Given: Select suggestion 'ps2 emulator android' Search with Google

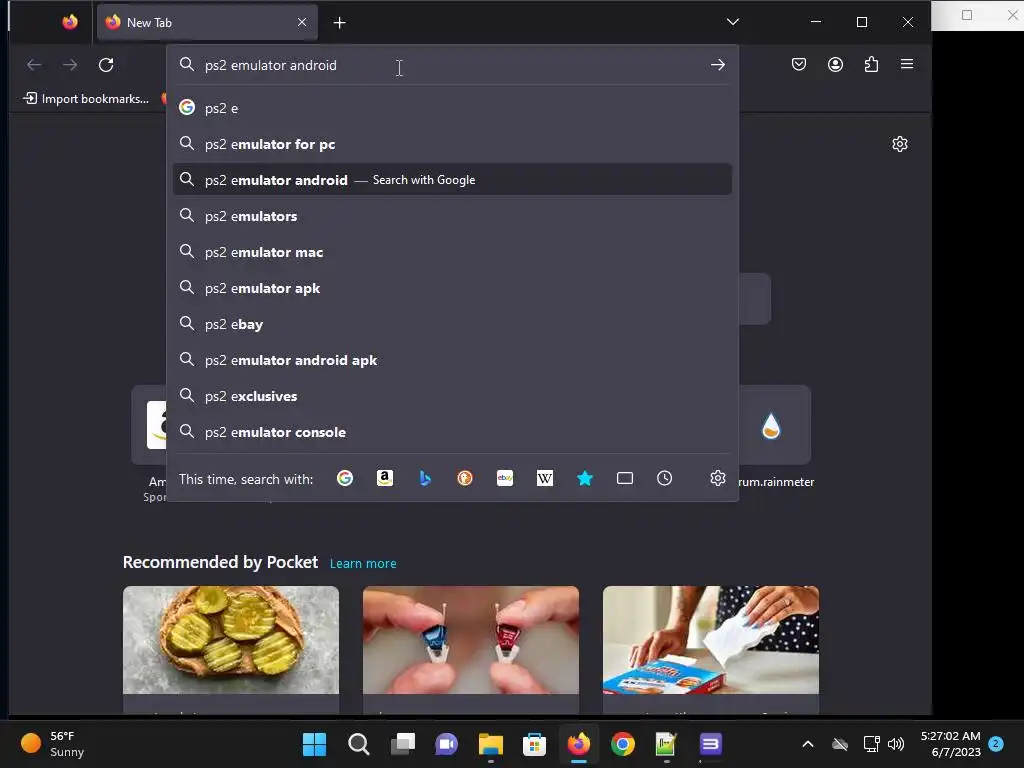Looking at the screenshot, I should [452, 180].
